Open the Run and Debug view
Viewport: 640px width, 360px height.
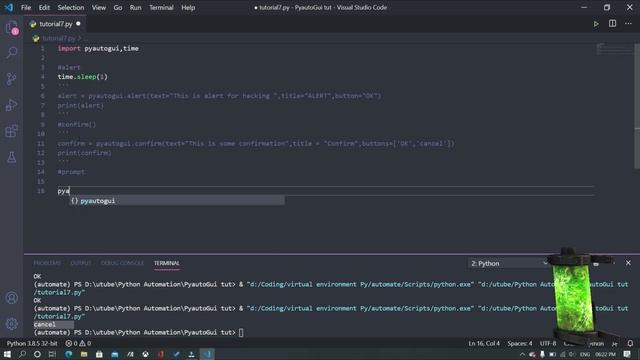coord(11,105)
